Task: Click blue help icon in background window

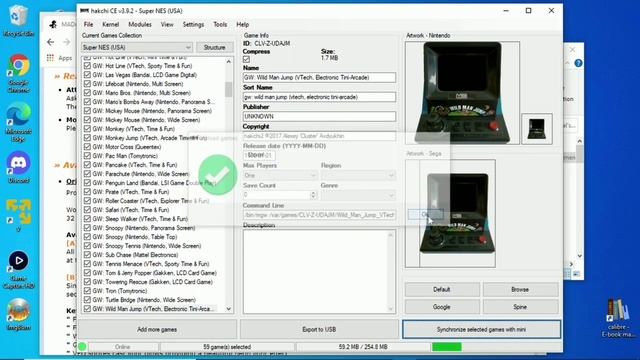Action: coord(578,63)
